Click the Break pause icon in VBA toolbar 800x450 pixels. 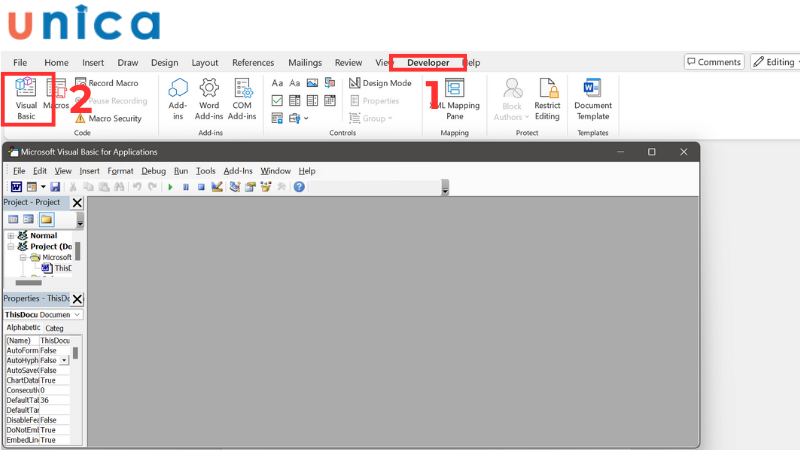[x=186, y=187]
